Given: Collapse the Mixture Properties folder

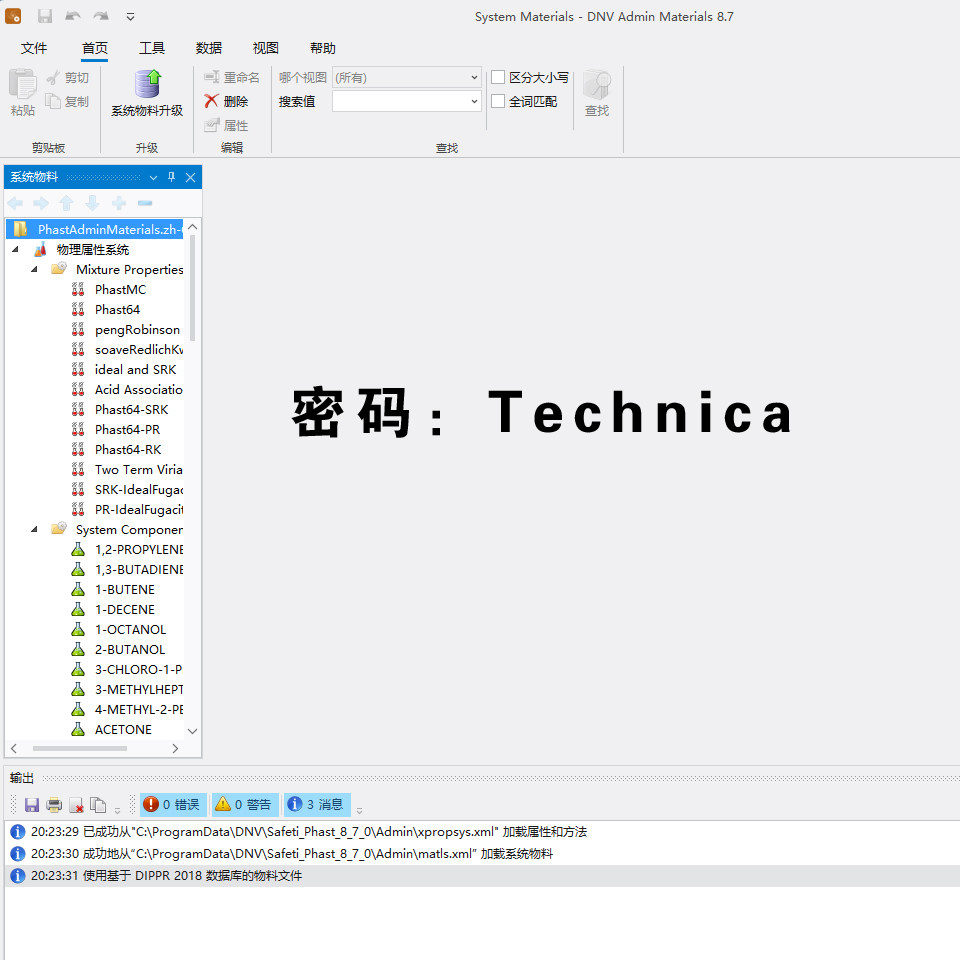Looking at the screenshot, I should (34, 269).
